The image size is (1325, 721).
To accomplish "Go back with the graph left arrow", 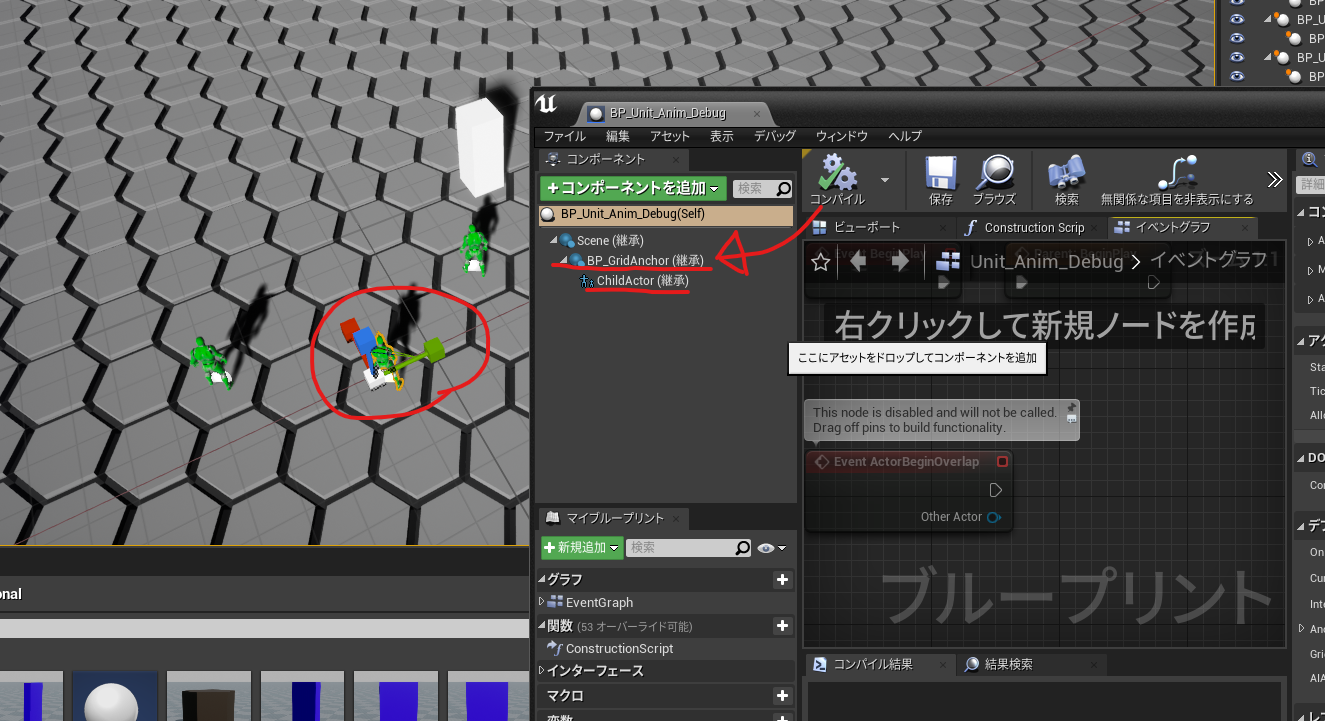I will tap(858, 262).
